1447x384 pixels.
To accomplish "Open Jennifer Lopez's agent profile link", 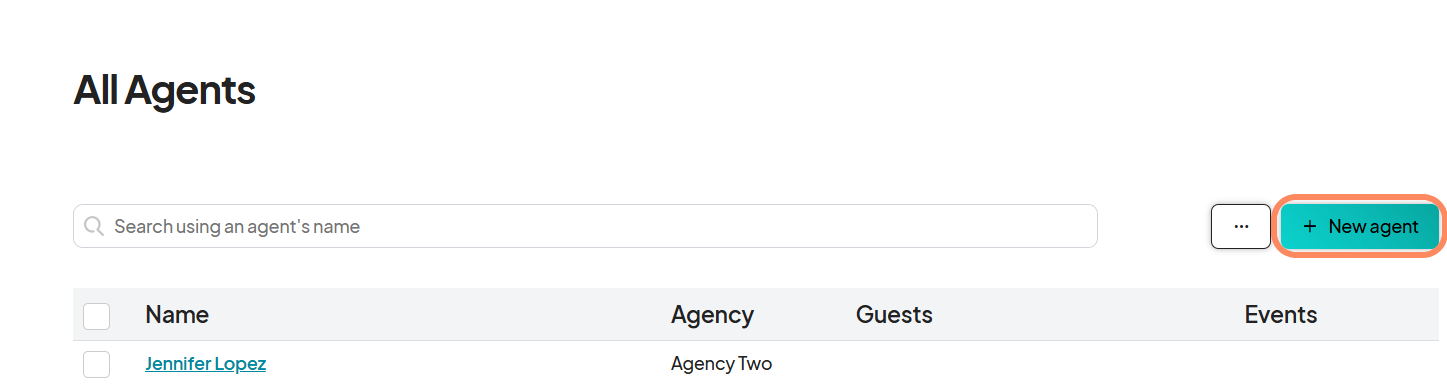I will click(x=205, y=364).
